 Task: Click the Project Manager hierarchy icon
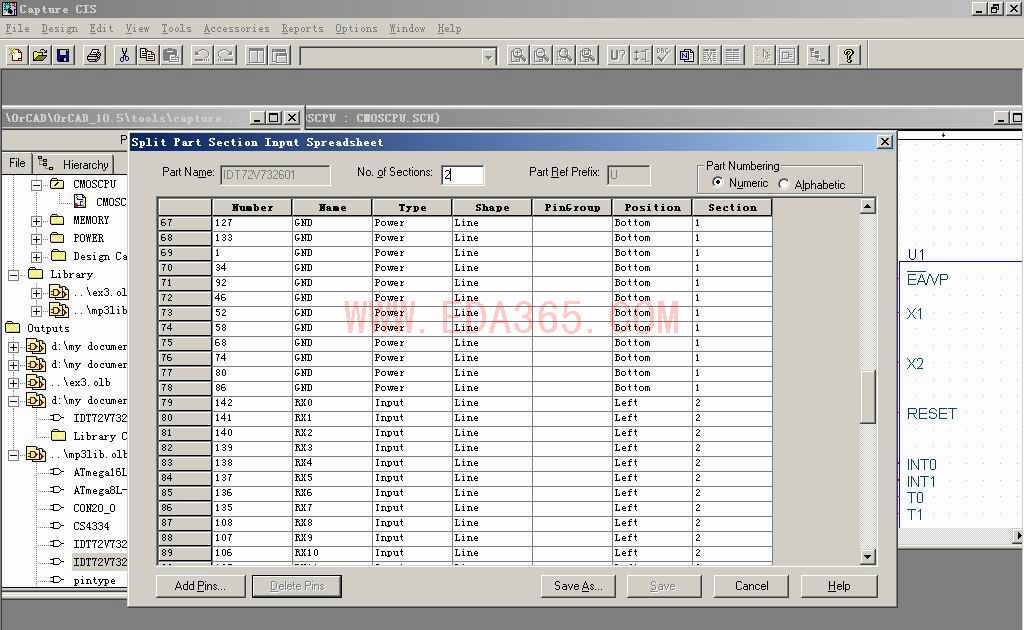tap(818, 55)
